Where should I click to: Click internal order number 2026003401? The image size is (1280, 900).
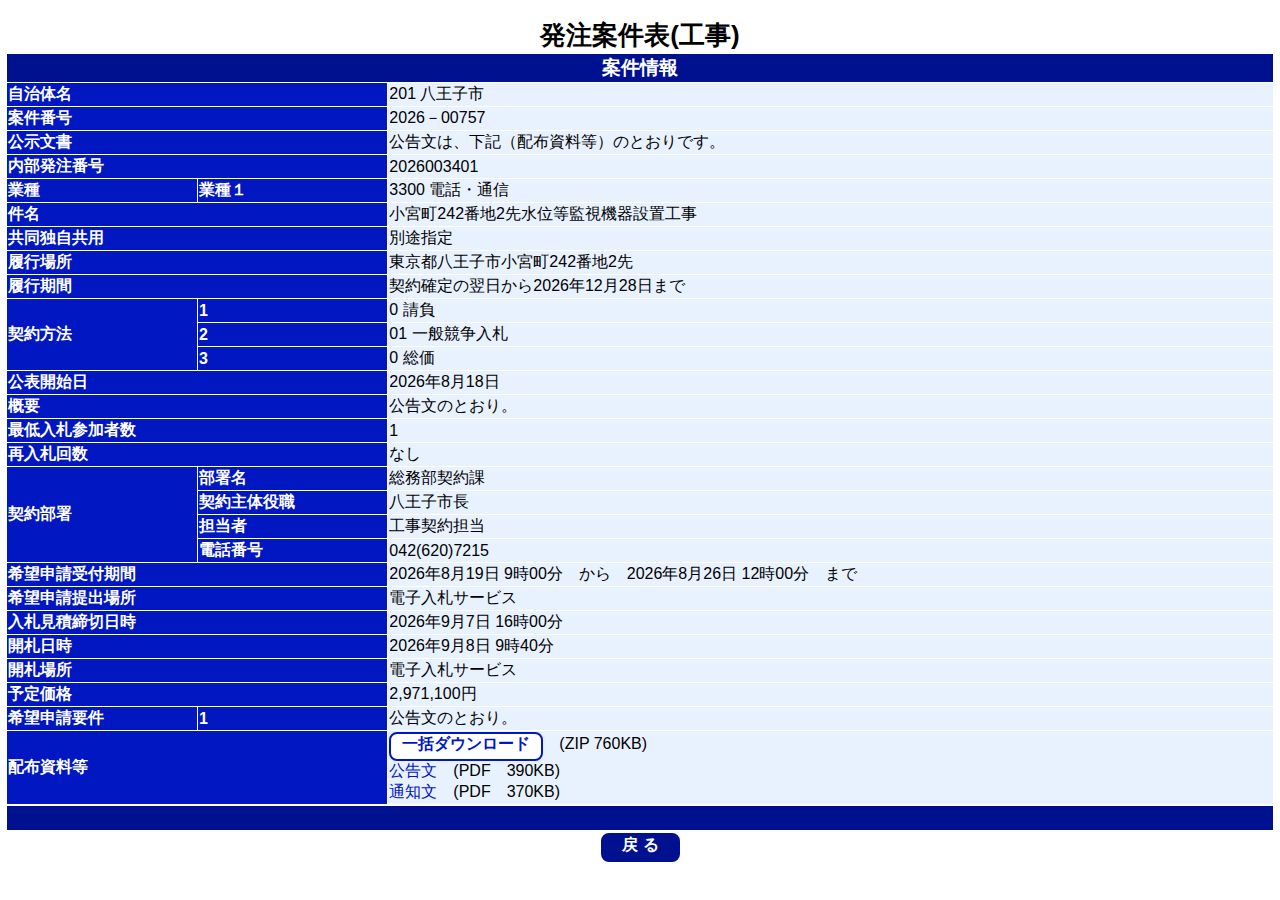pos(434,166)
